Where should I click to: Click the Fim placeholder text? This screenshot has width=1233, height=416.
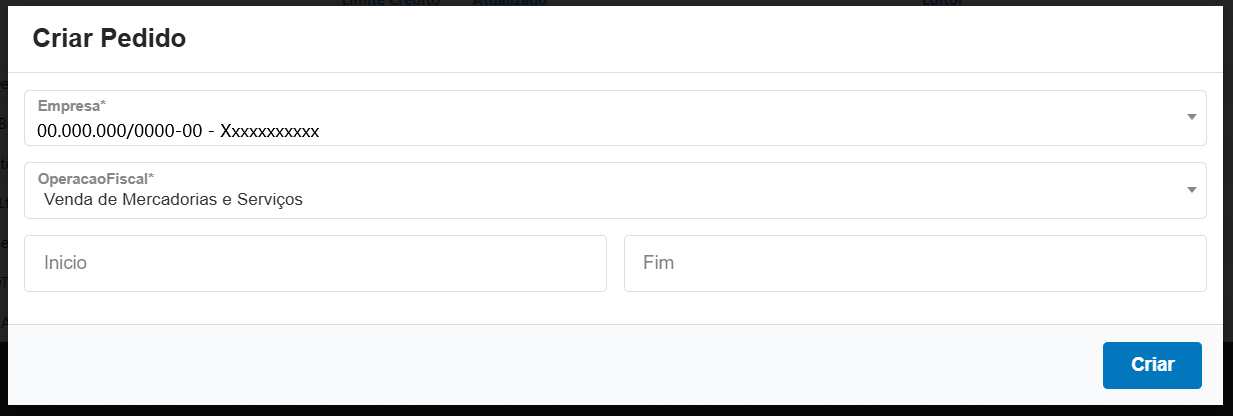(x=660, y=264)
